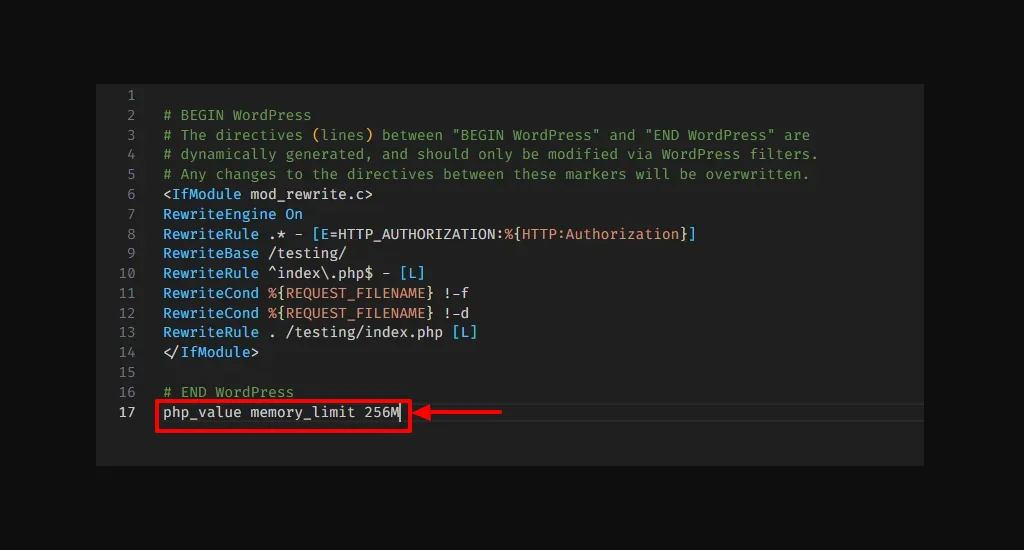Click the '!-f' condition text
Viewport: 1024px width, 550px height.
[x=456, y=293]
